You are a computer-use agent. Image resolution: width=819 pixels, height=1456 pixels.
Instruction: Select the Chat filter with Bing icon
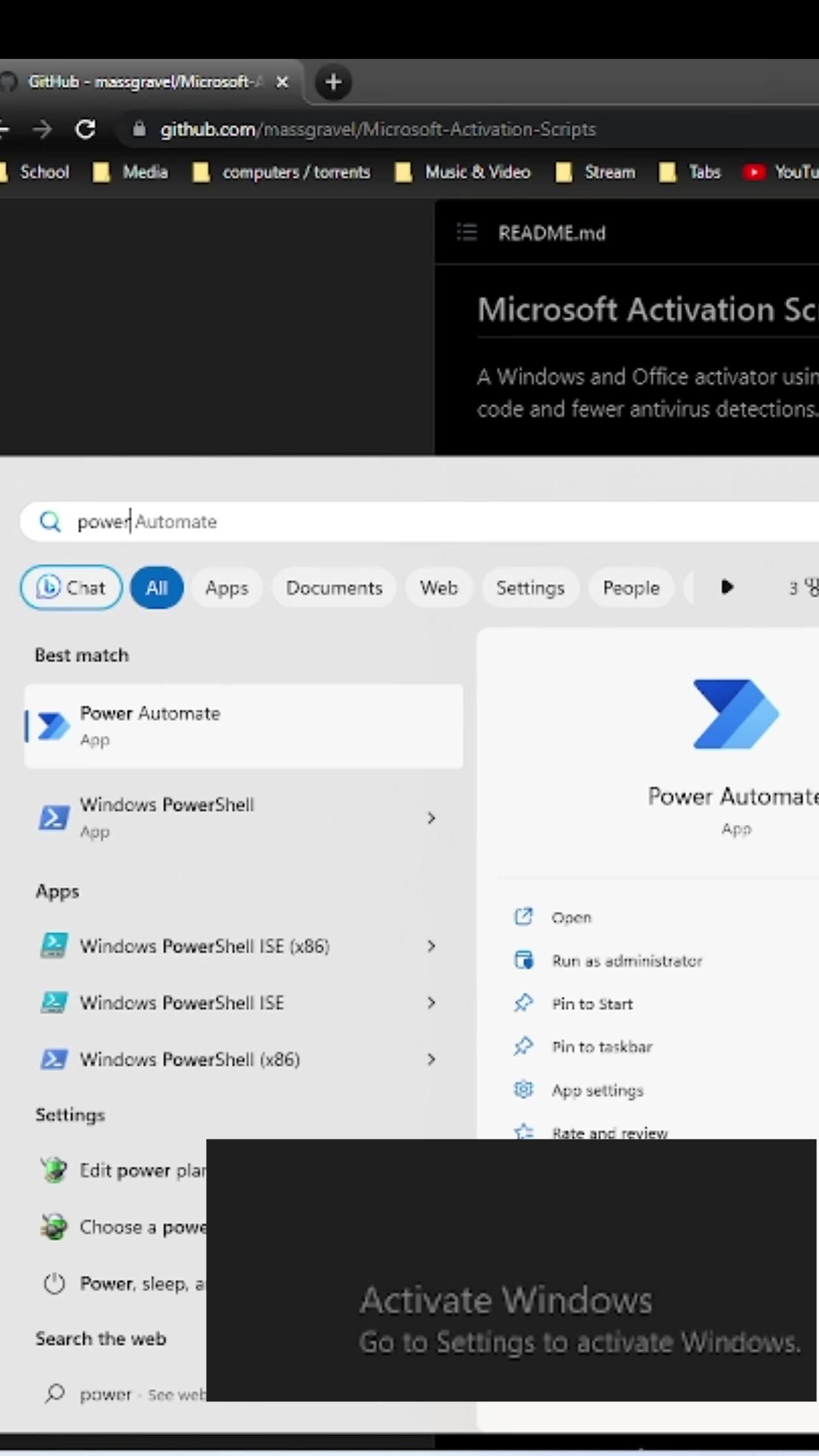(x=71, y=587)
